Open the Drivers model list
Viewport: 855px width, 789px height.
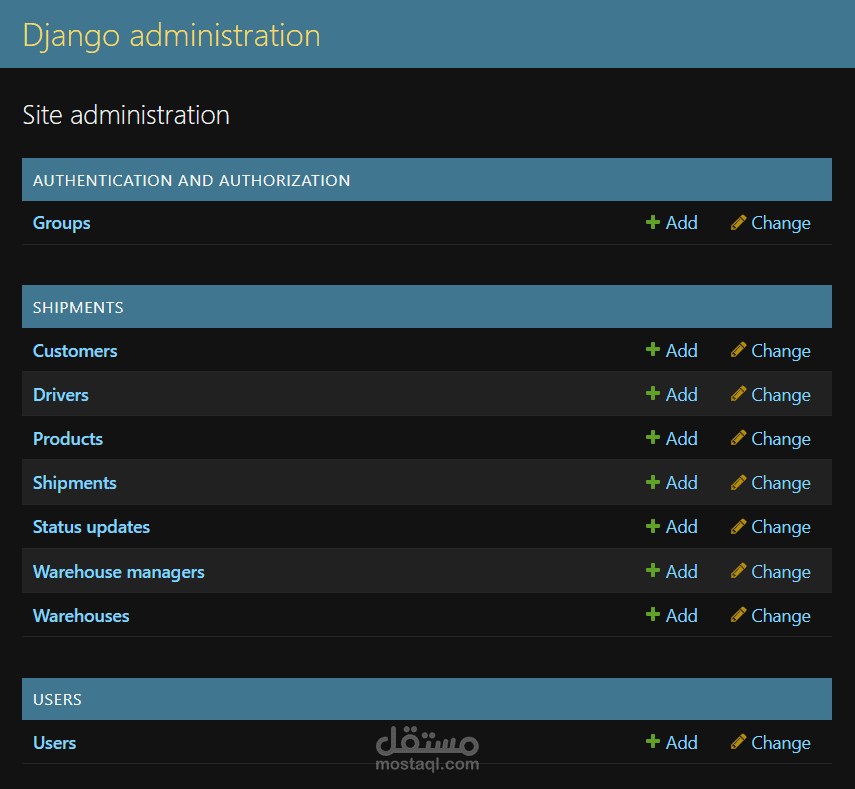click(61, 395)
